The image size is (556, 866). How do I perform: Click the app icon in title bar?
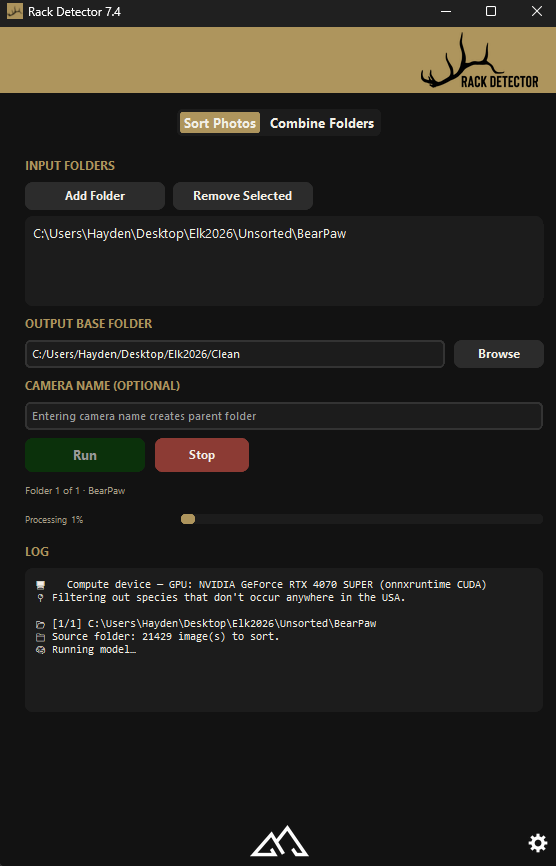click(15, 11)
